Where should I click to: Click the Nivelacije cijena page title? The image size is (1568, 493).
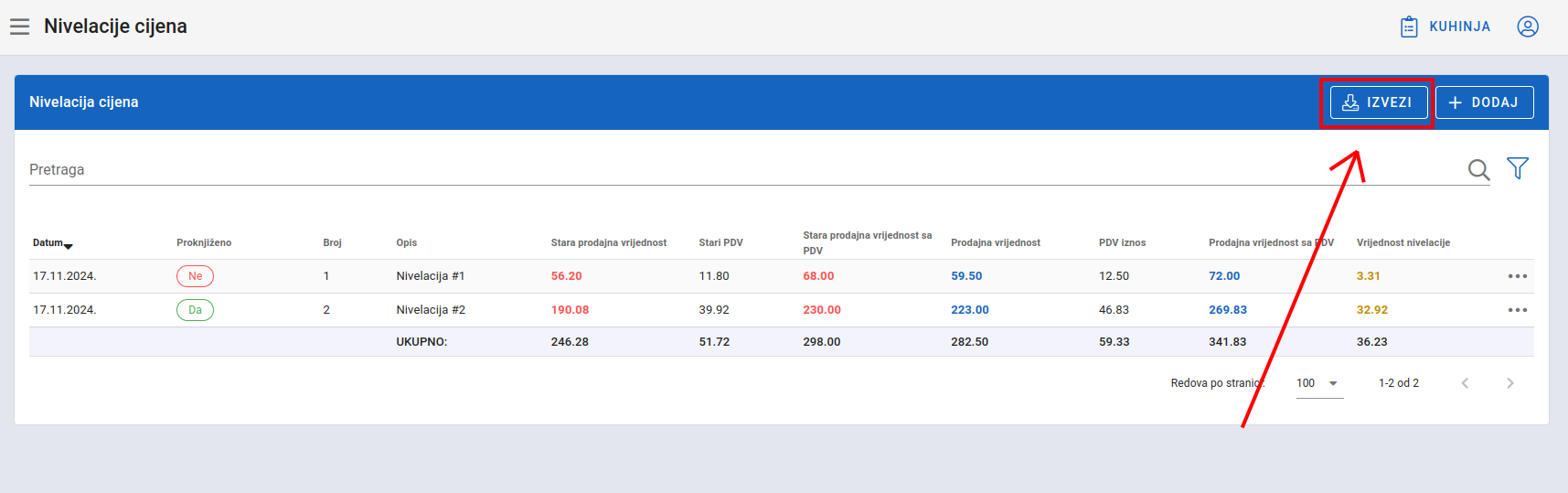click(115, 27)
